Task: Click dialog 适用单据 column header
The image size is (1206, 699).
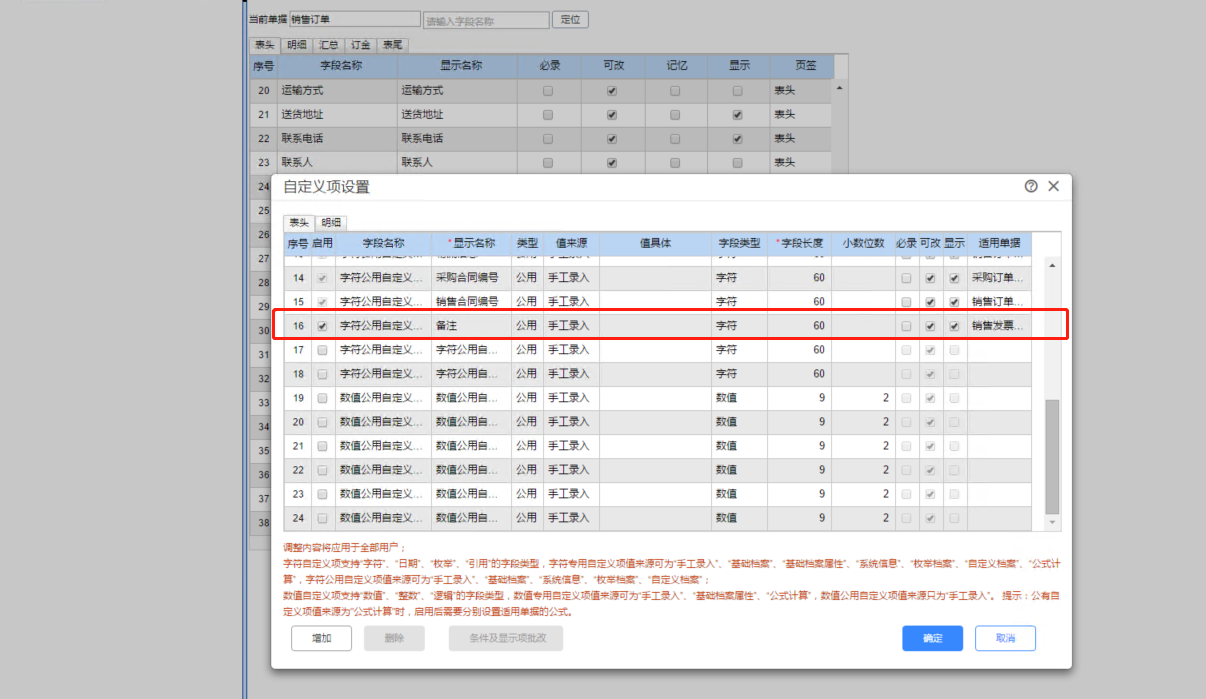Action: [999, 243]
